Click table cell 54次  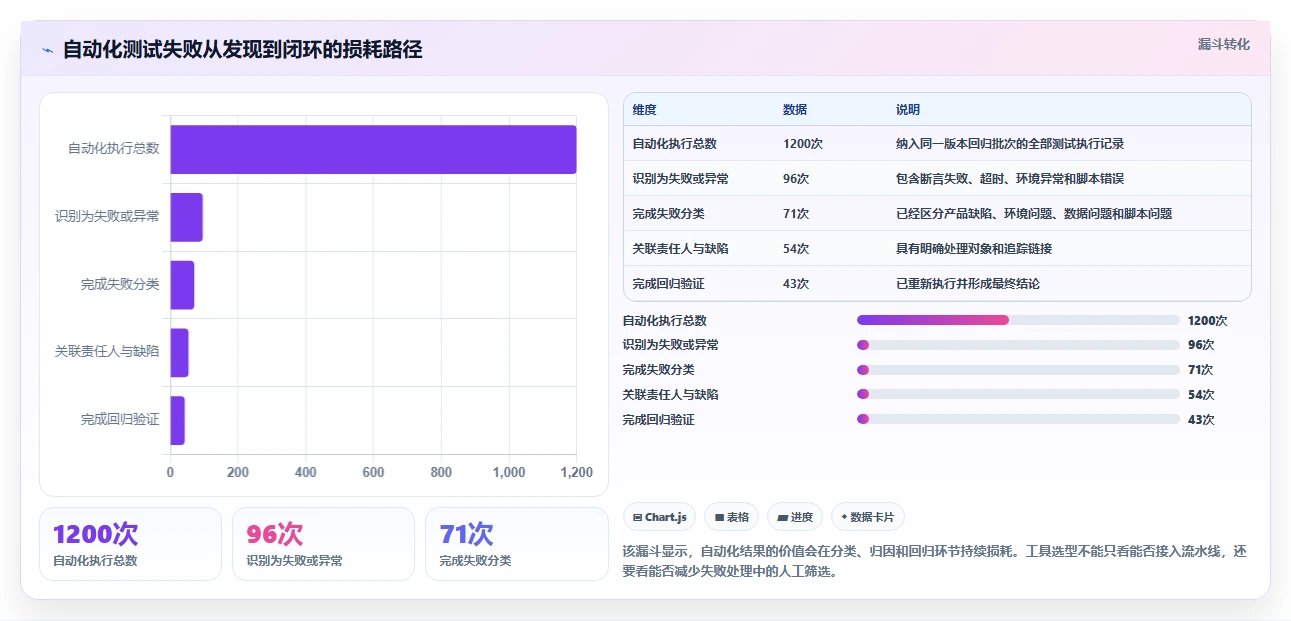(x=796, y=249)
